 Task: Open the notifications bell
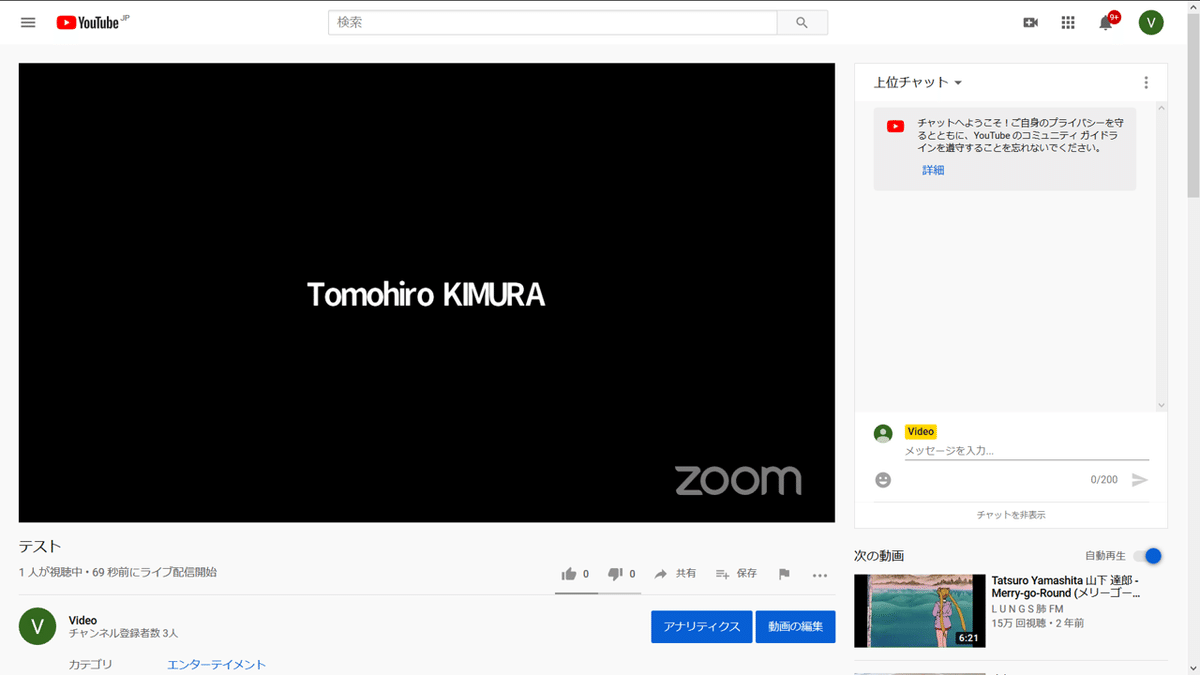coord(1106,22)
